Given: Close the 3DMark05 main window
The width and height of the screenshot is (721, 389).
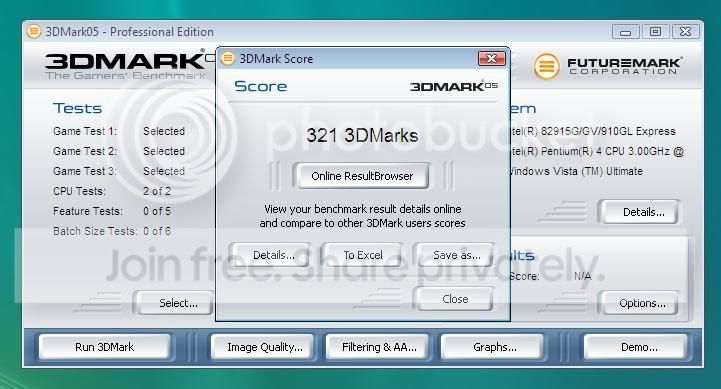Looking at the screenshot, I should [686, 32].
